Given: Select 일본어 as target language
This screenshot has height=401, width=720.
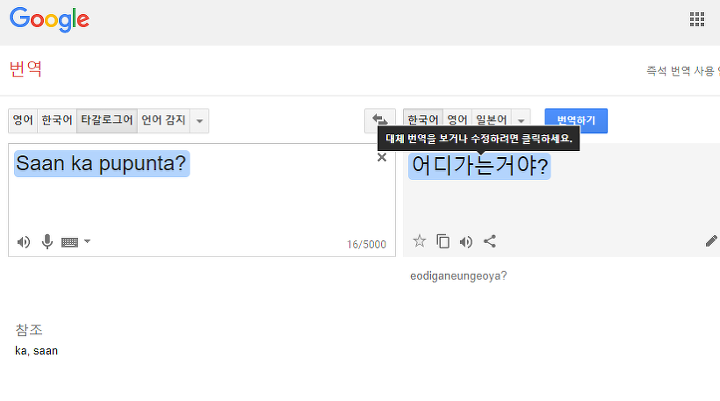Looking at the screenshot, I should pyautogui.click(x=491, y=119).
